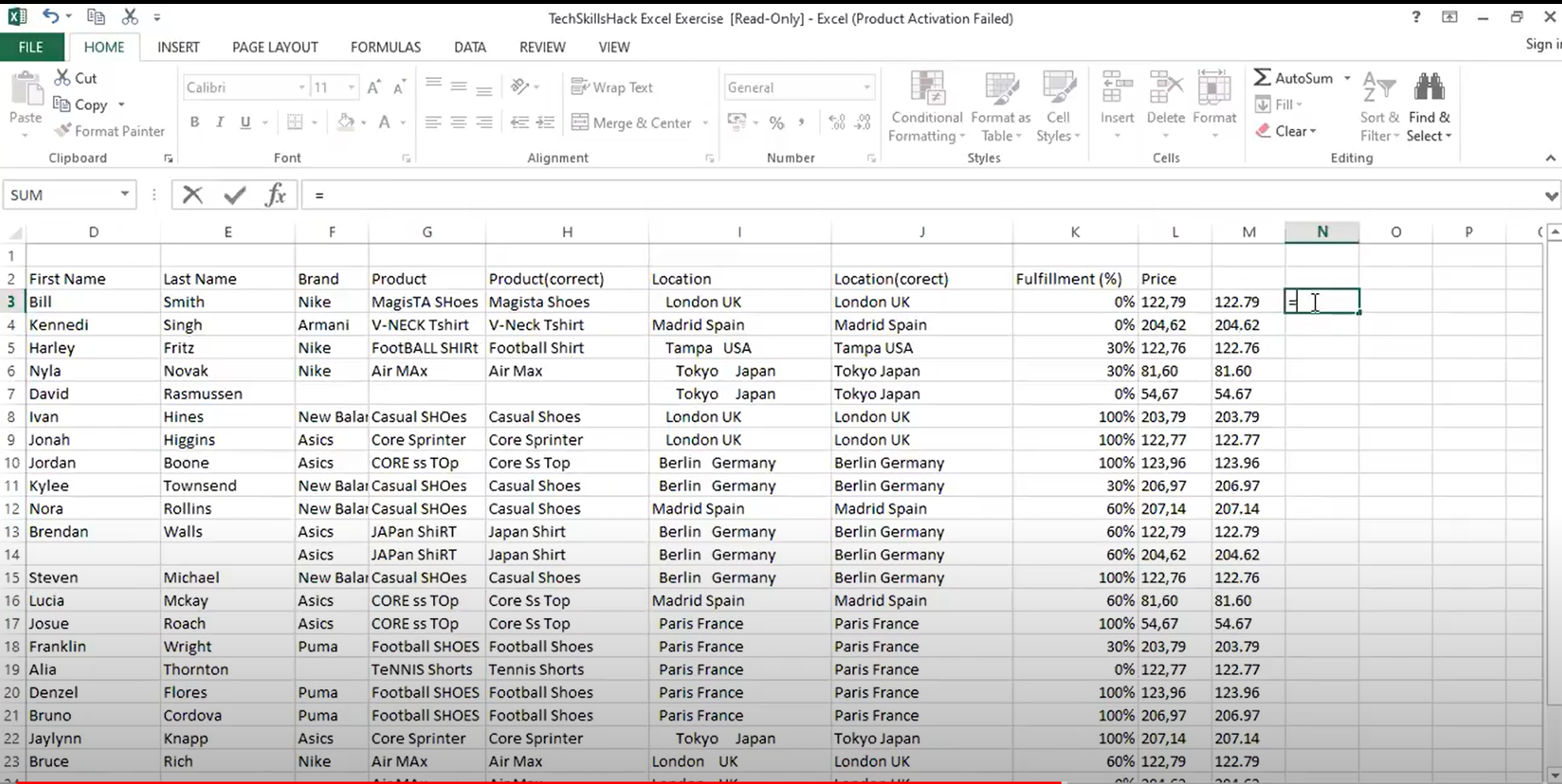Click the Increase Decimal icon
Image resolution: width=1562 pixels, height=784 pixels.
tap(837, 122)
